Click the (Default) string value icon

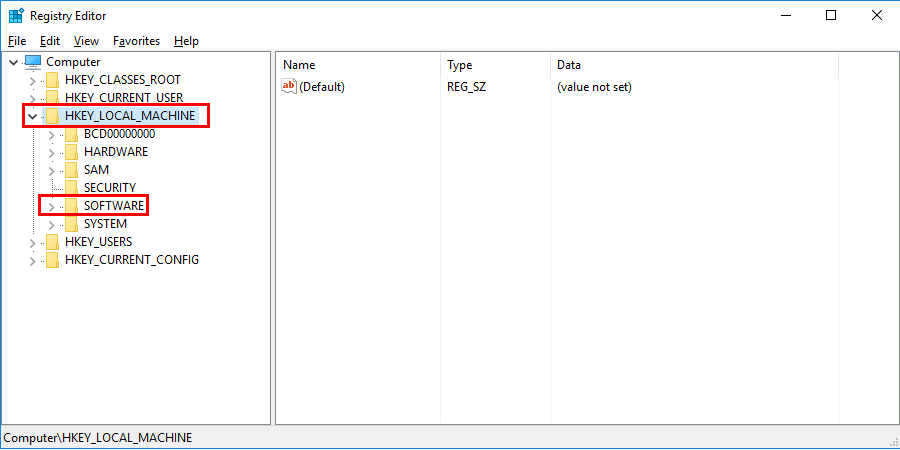point(289,87)
